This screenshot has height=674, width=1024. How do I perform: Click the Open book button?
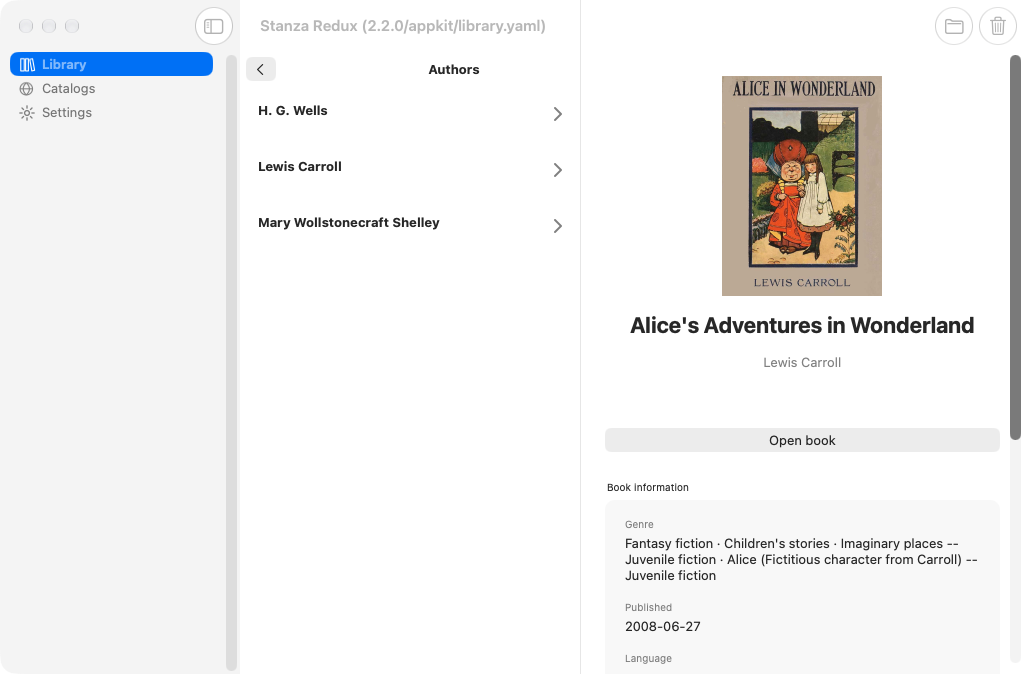pyautogui.click(x=802, y=440)
